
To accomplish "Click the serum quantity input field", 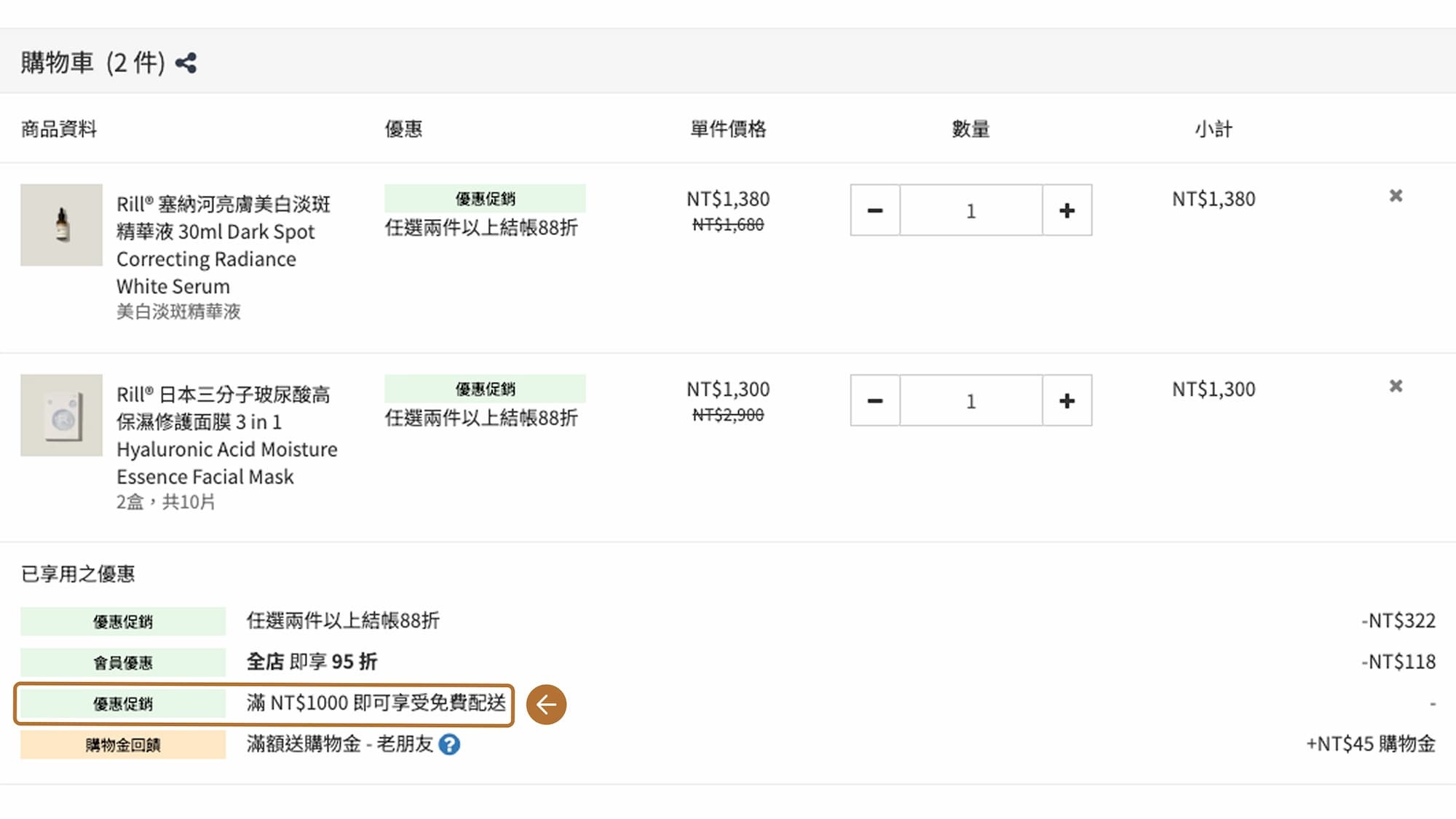I will 970,210.
